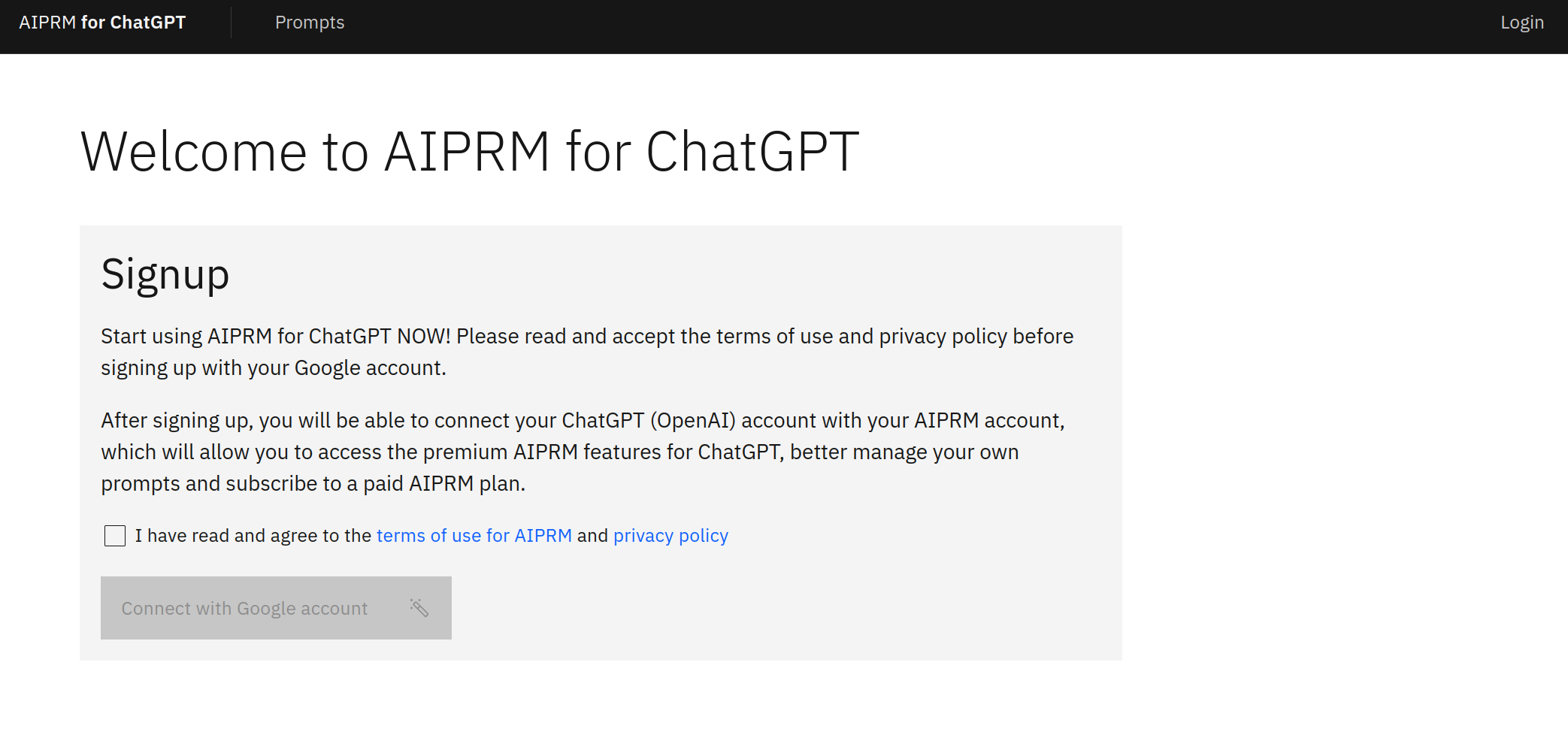Click the vertical divider beside Prompts in navbar
Viewport: 1568px width, 756px height.
tap(231, 23)
